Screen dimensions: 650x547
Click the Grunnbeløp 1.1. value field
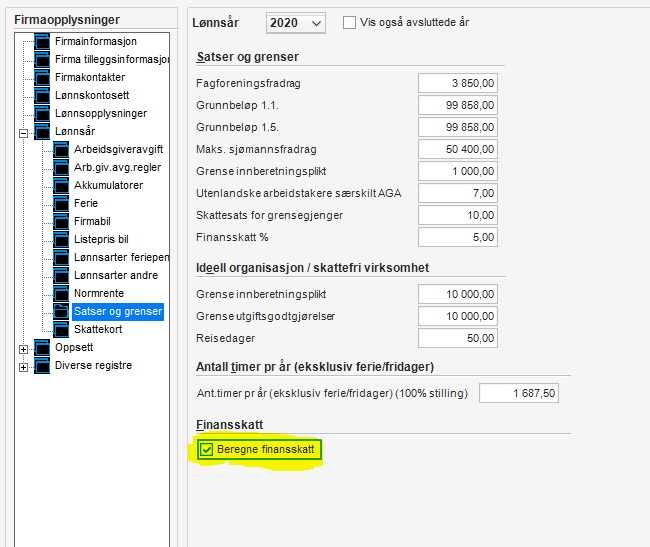point(458,105)
